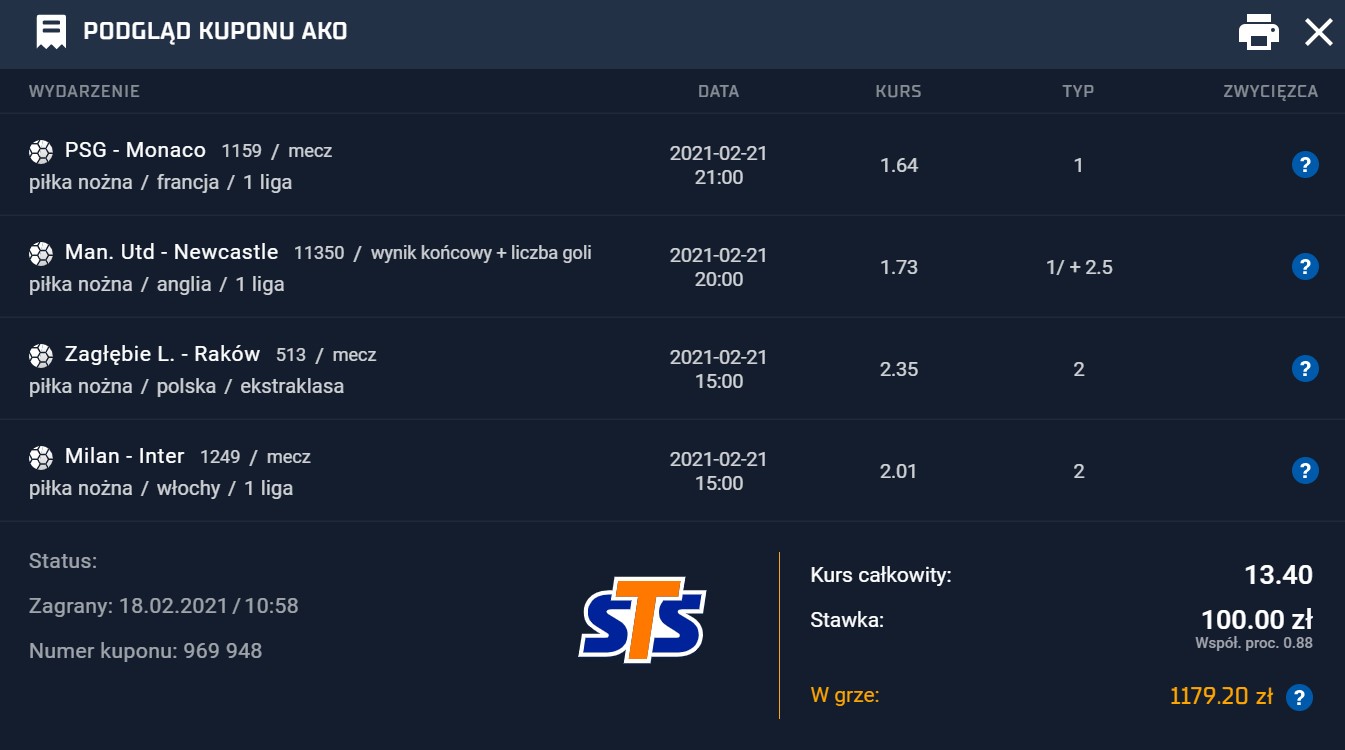
Task: Open the Man. Utd - Newcastle event
Action: click(171, 253)
